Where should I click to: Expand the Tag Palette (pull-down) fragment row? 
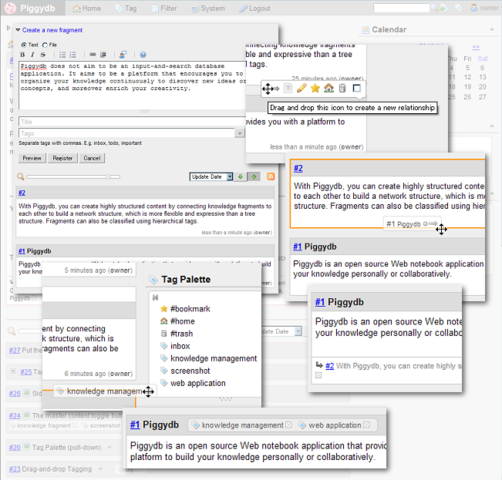(x=109, y=447)
